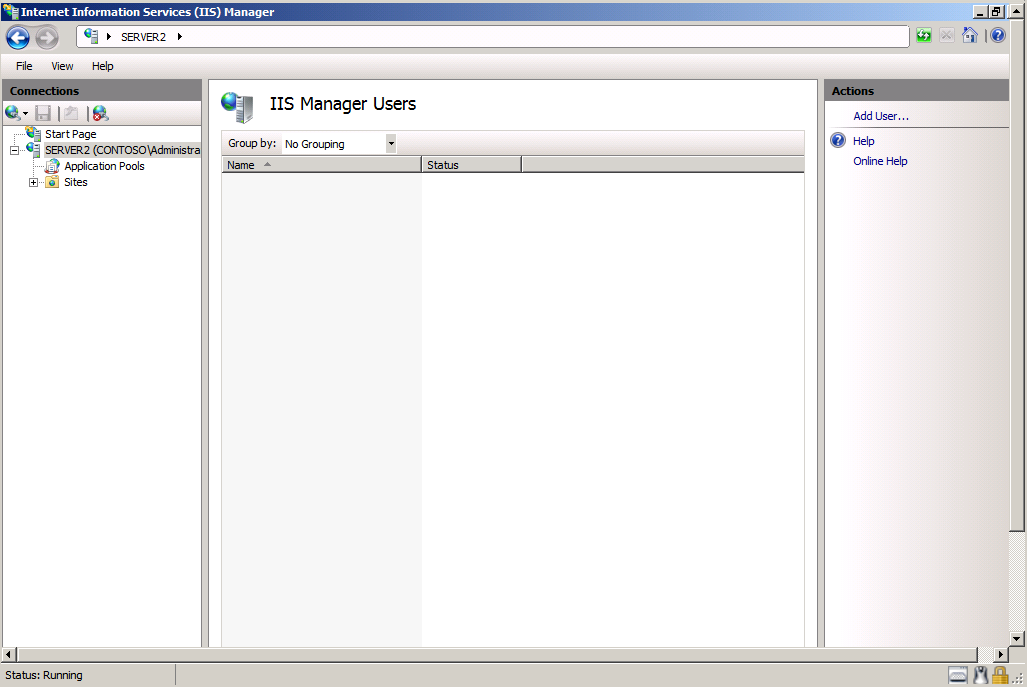Click Add User... in Actions pane

[880, 116]
